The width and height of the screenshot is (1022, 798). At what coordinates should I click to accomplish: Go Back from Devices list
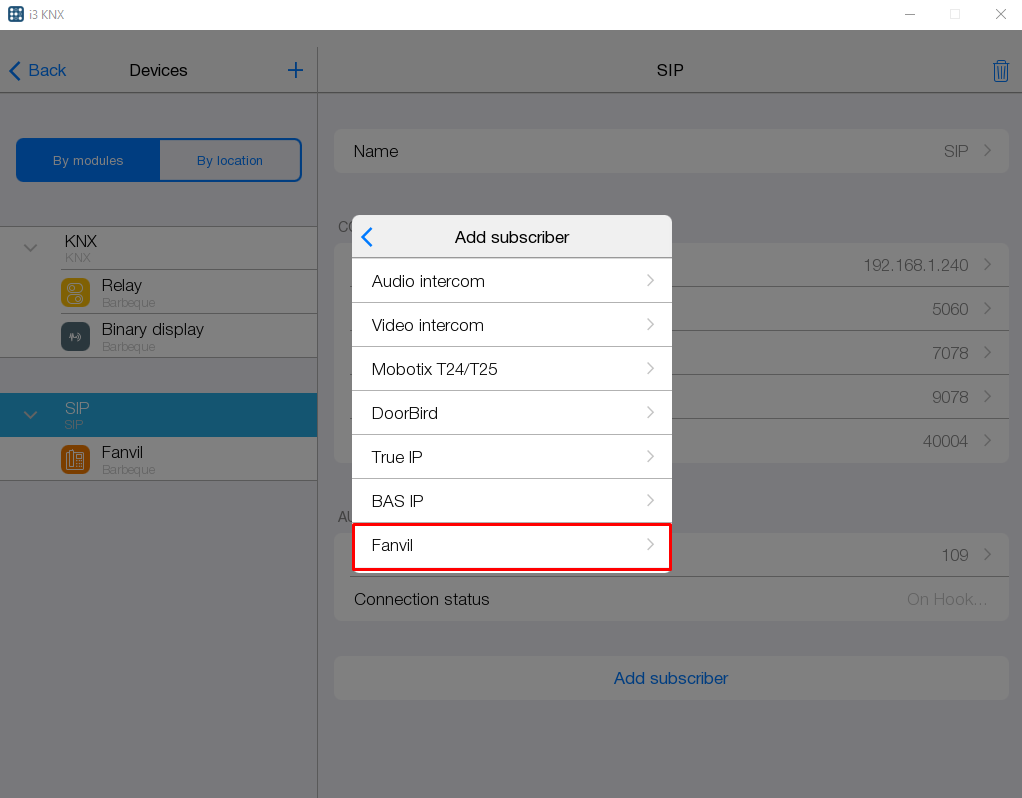pyautogui.click(x=37, y=70)
